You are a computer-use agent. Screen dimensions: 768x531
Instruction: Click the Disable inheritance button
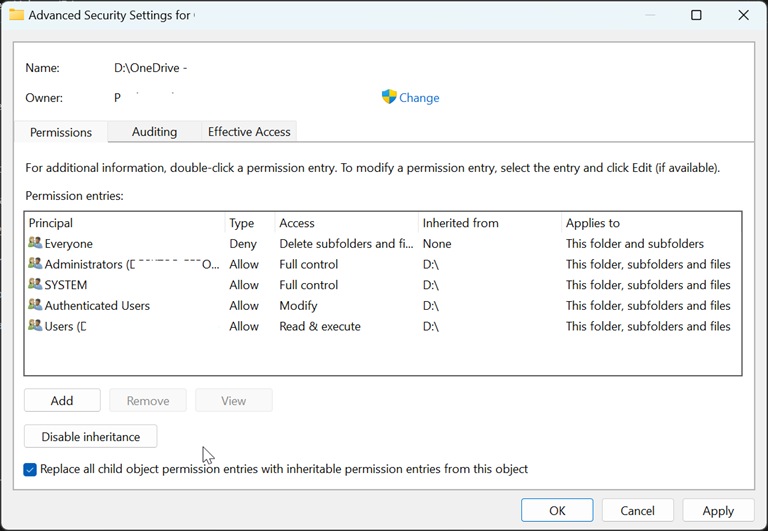90,437
